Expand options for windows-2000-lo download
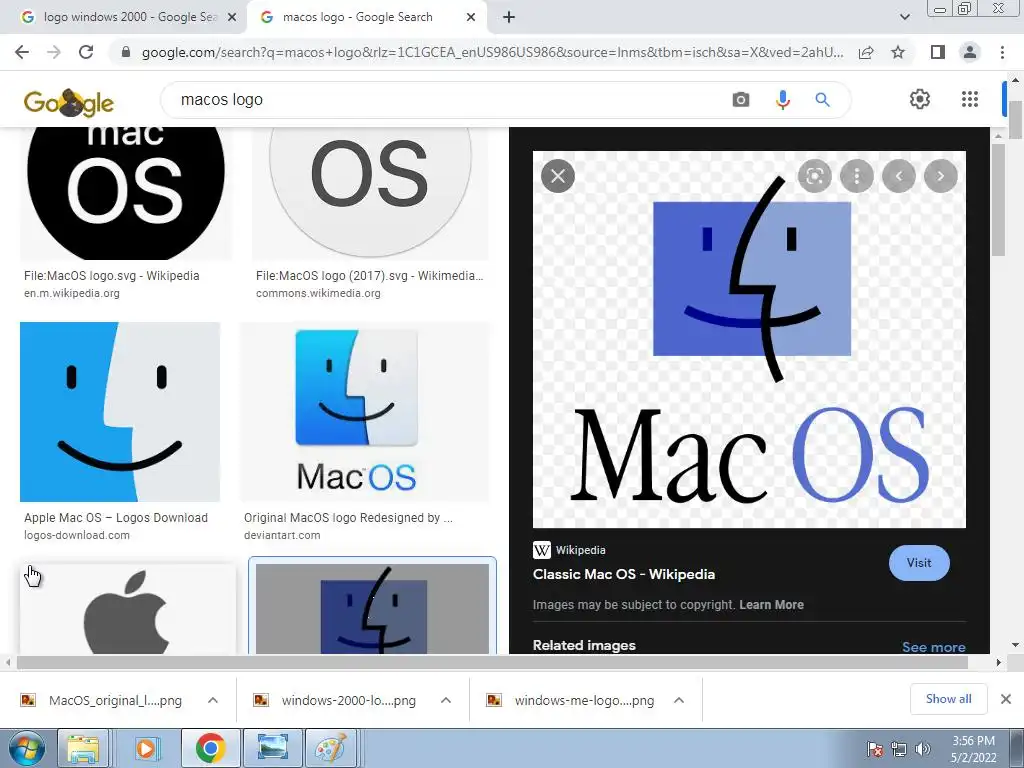1024x768 pixels. tap(446, 700)
